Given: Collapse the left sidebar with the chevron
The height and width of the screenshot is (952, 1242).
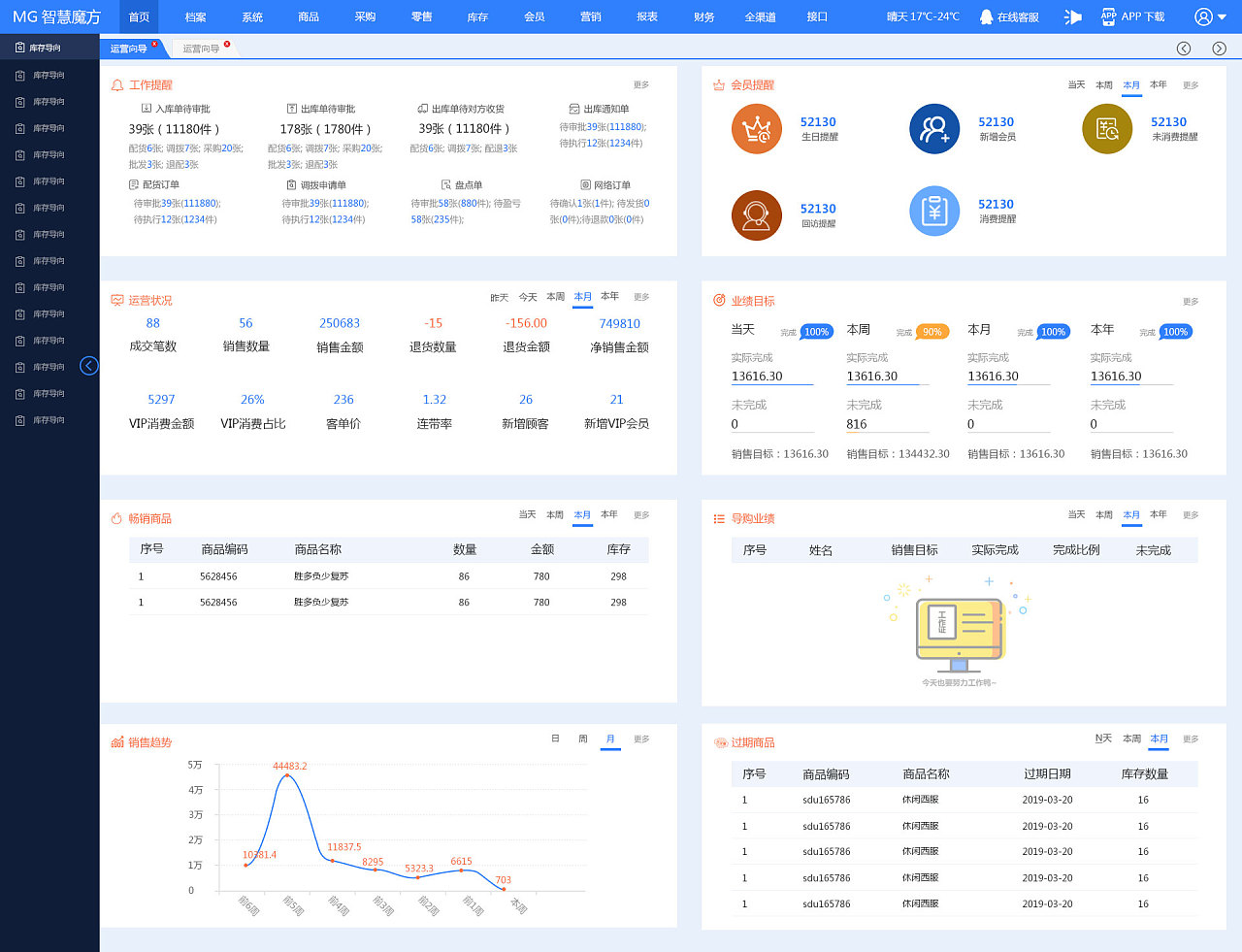Looking at the screenshot, I should pyautogui.click(x=89, y=366).
